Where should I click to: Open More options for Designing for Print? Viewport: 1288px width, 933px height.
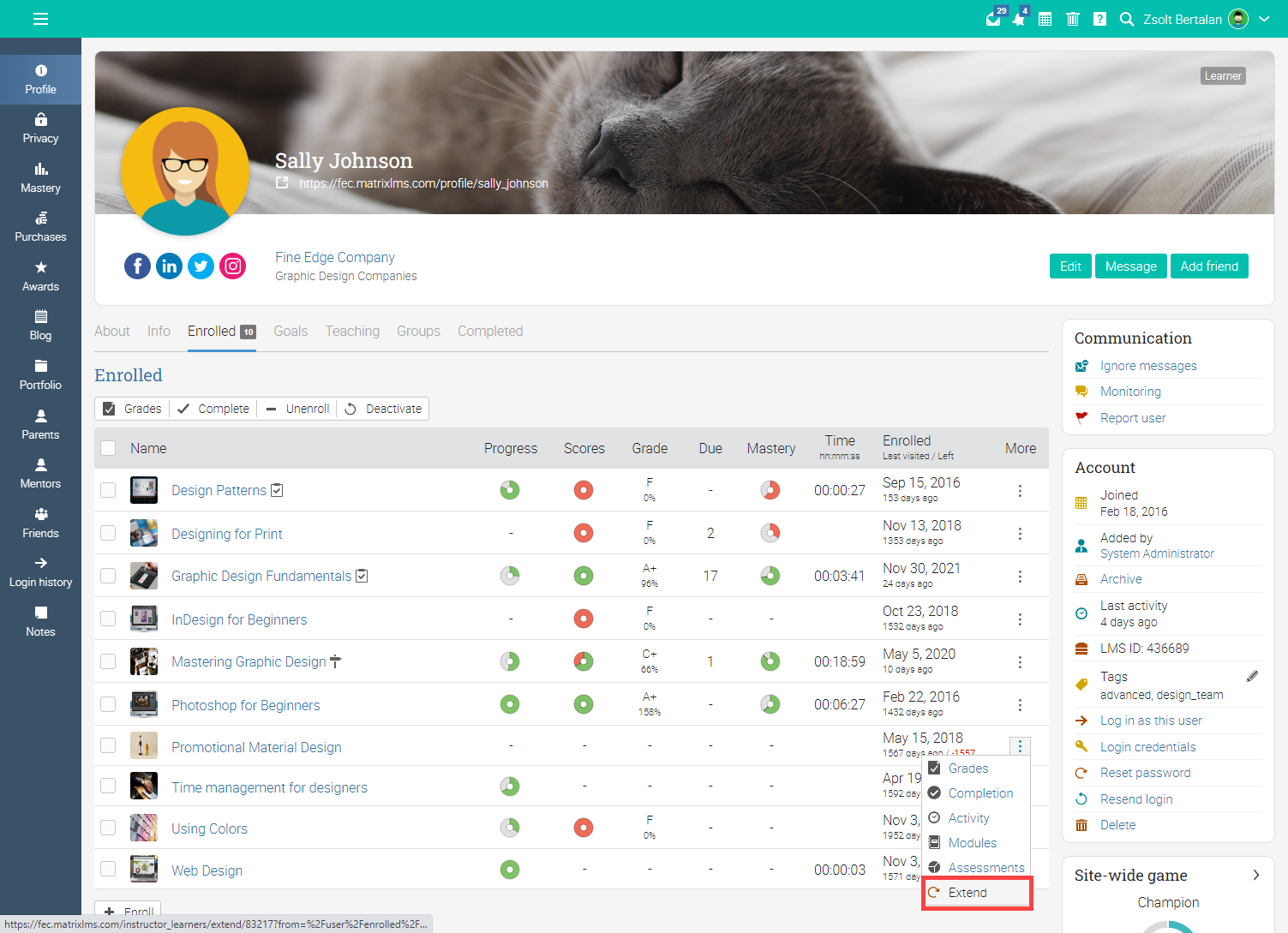[x=1020, y=534]
